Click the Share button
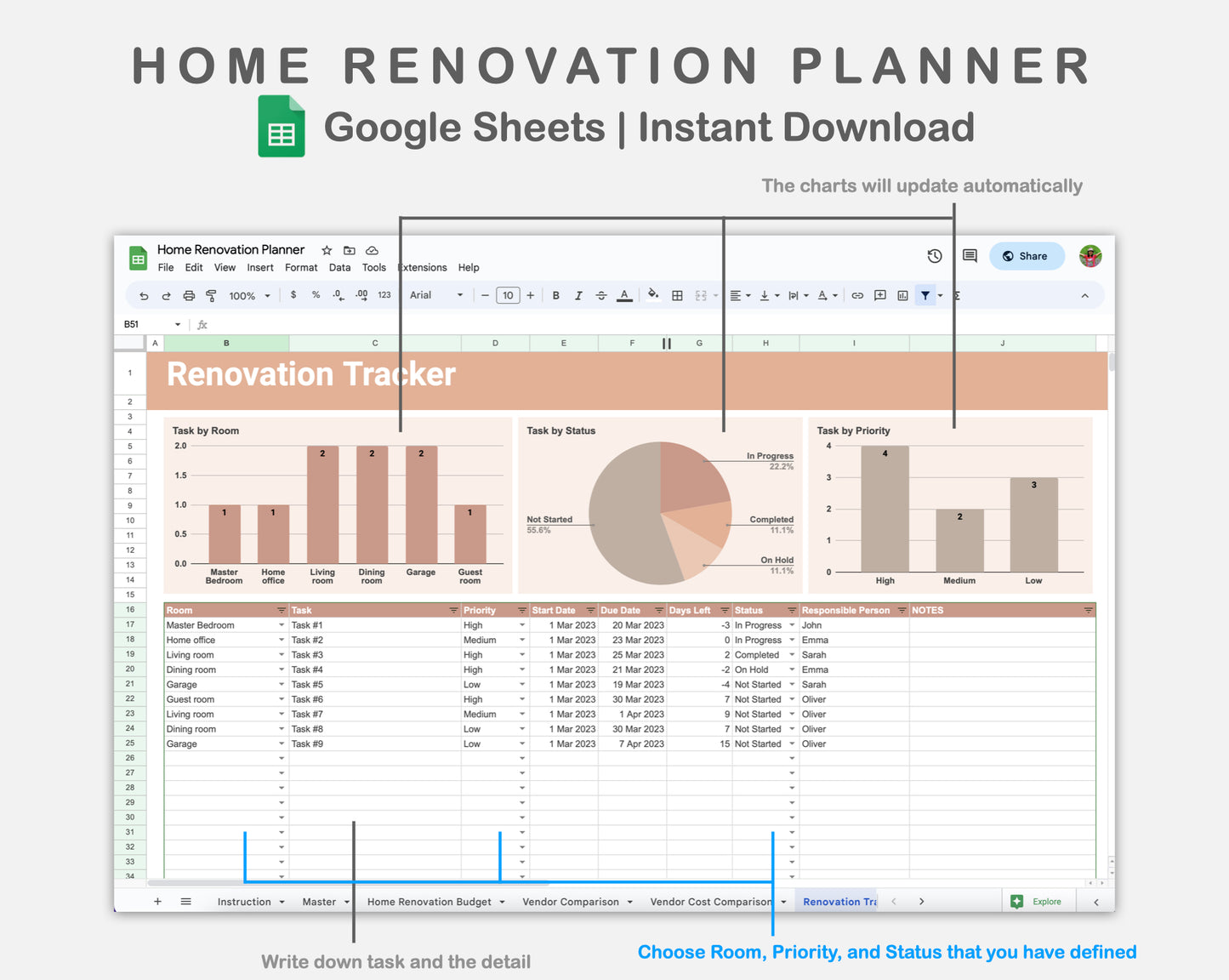This screenshot has width=1229, height=980. (1027, 255)
